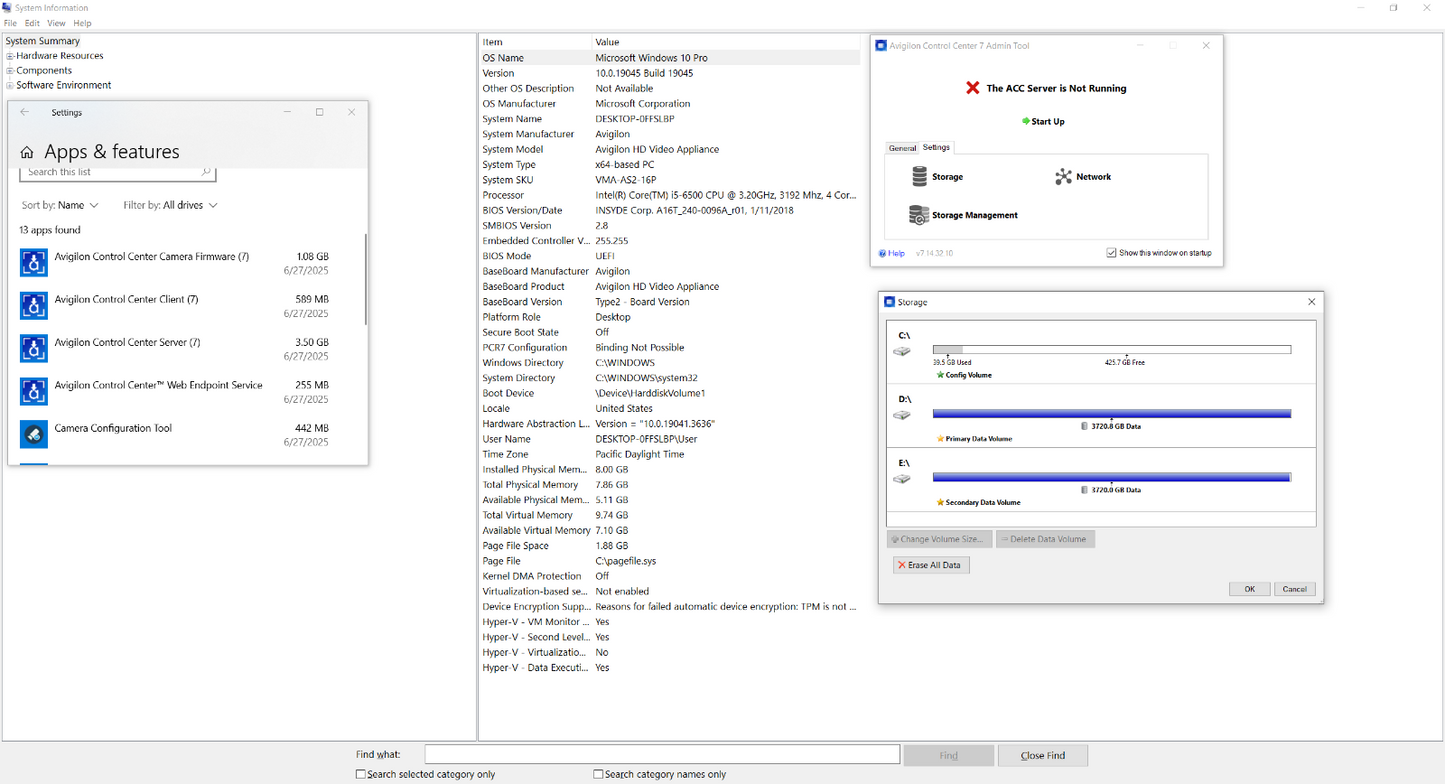Click the Search this list field
The image size is (1445, 784).
[x=118, y=173]
